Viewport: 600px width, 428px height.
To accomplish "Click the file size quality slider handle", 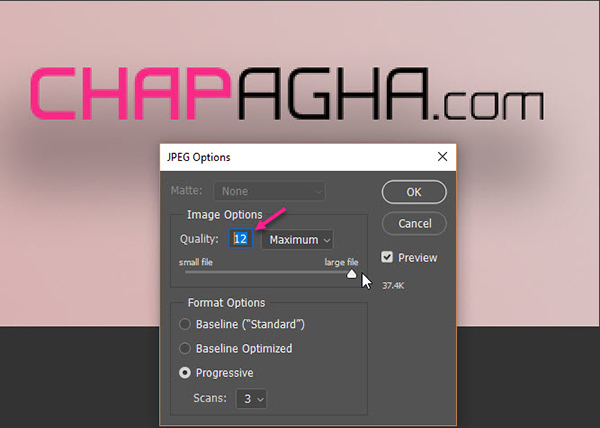I will click(351, 274).
